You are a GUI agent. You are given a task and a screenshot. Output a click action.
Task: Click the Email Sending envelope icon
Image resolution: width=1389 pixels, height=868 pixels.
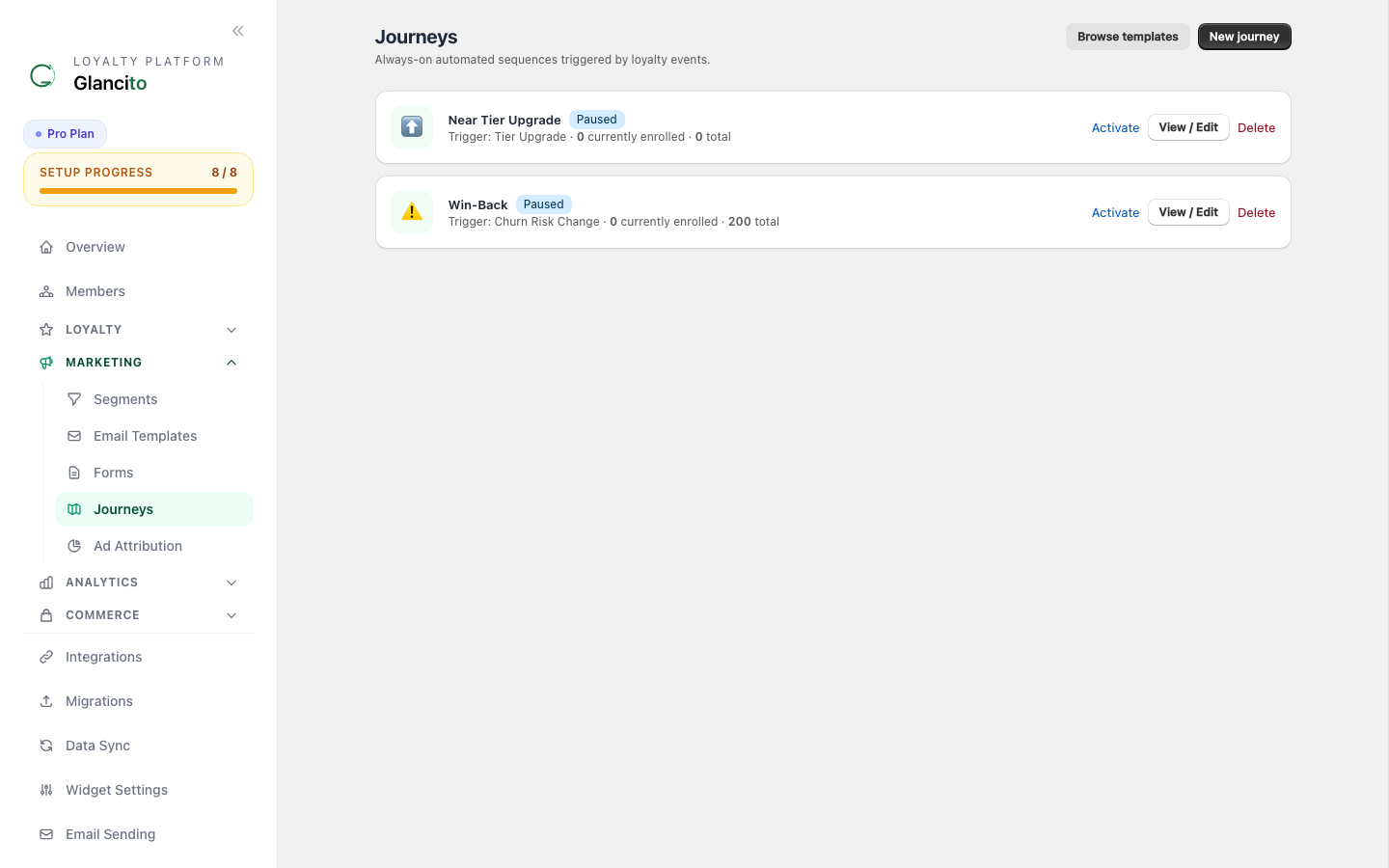tap(46, 834)
